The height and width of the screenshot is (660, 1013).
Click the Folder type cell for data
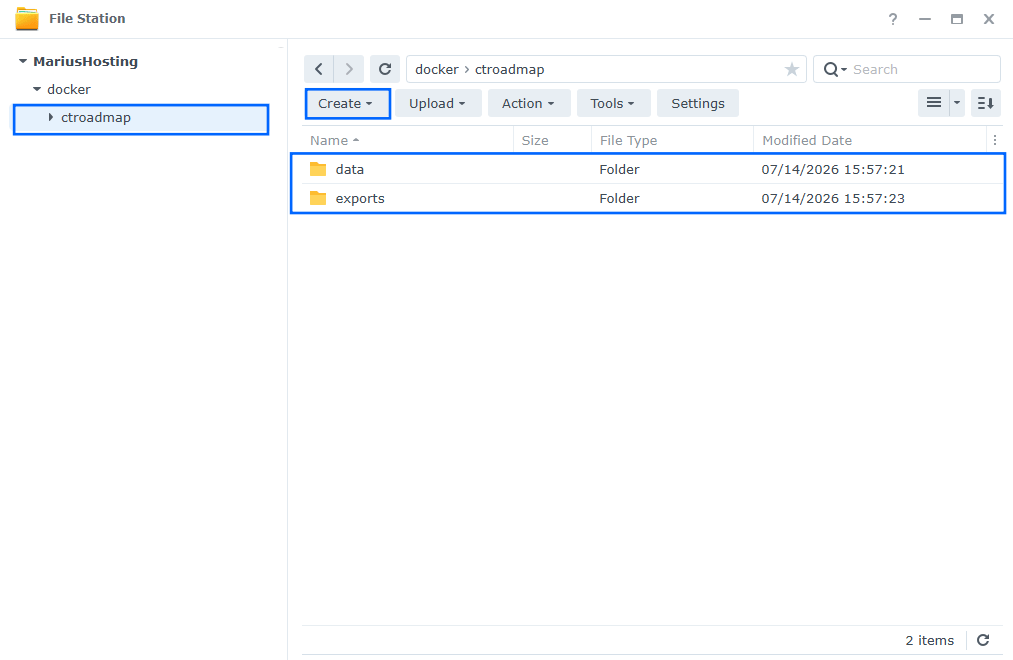click(x=619, y=169)
